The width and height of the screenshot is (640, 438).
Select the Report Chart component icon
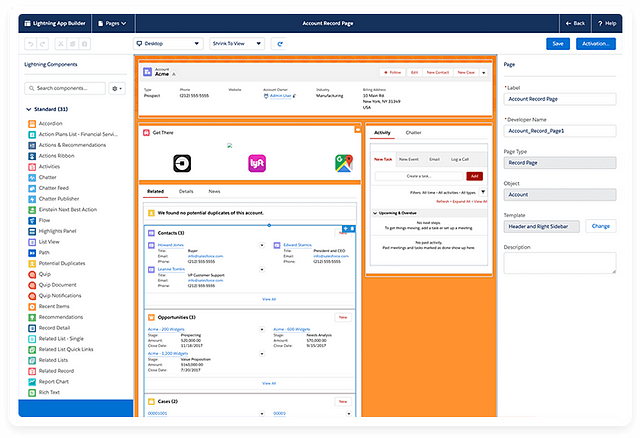(x=32, y=382)
